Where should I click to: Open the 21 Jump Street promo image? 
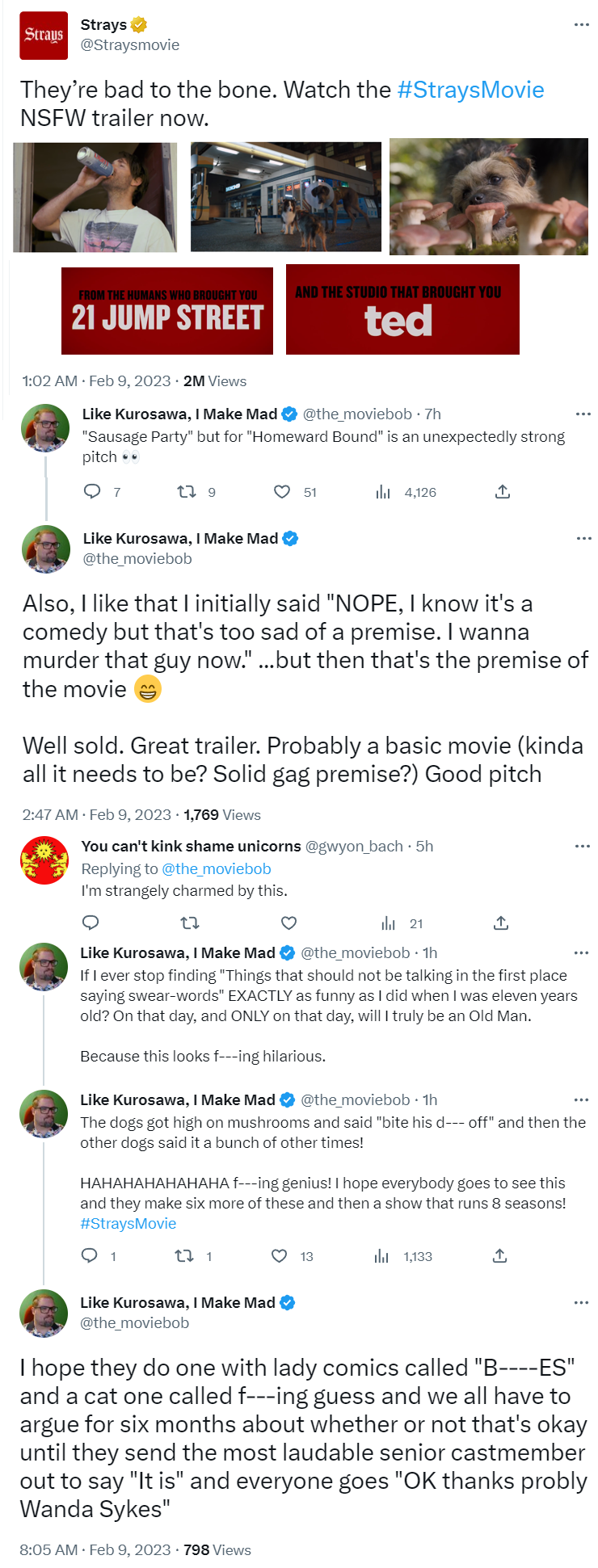(167, 311)
